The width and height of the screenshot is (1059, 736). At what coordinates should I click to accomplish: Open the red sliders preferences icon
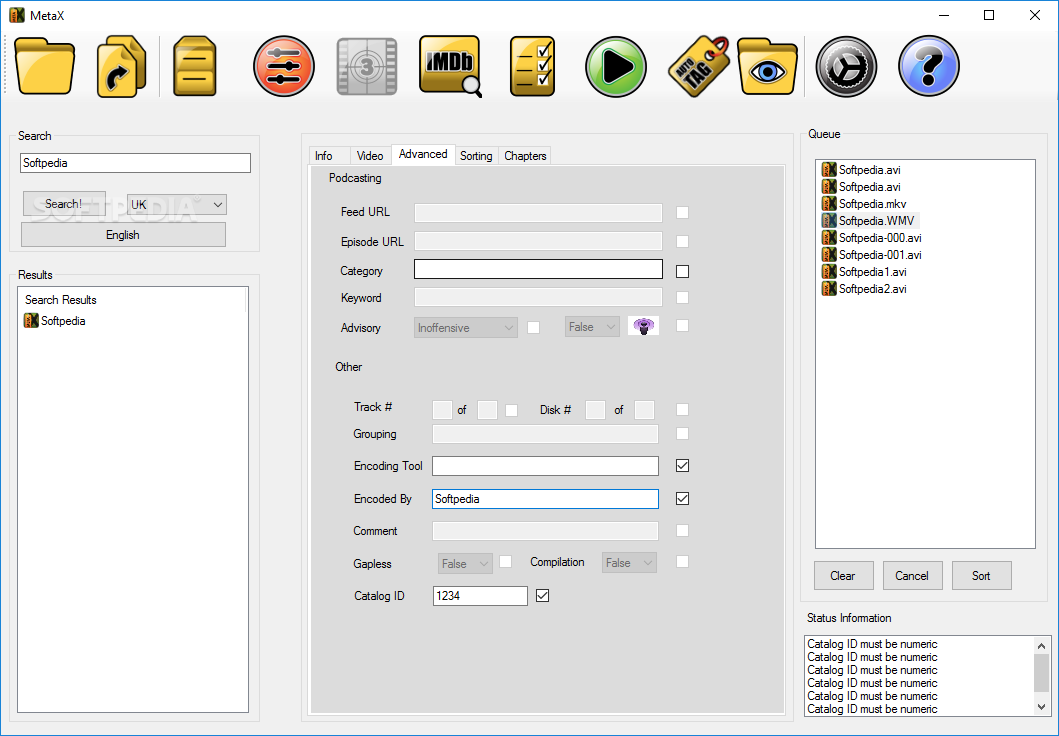[284, 66]
